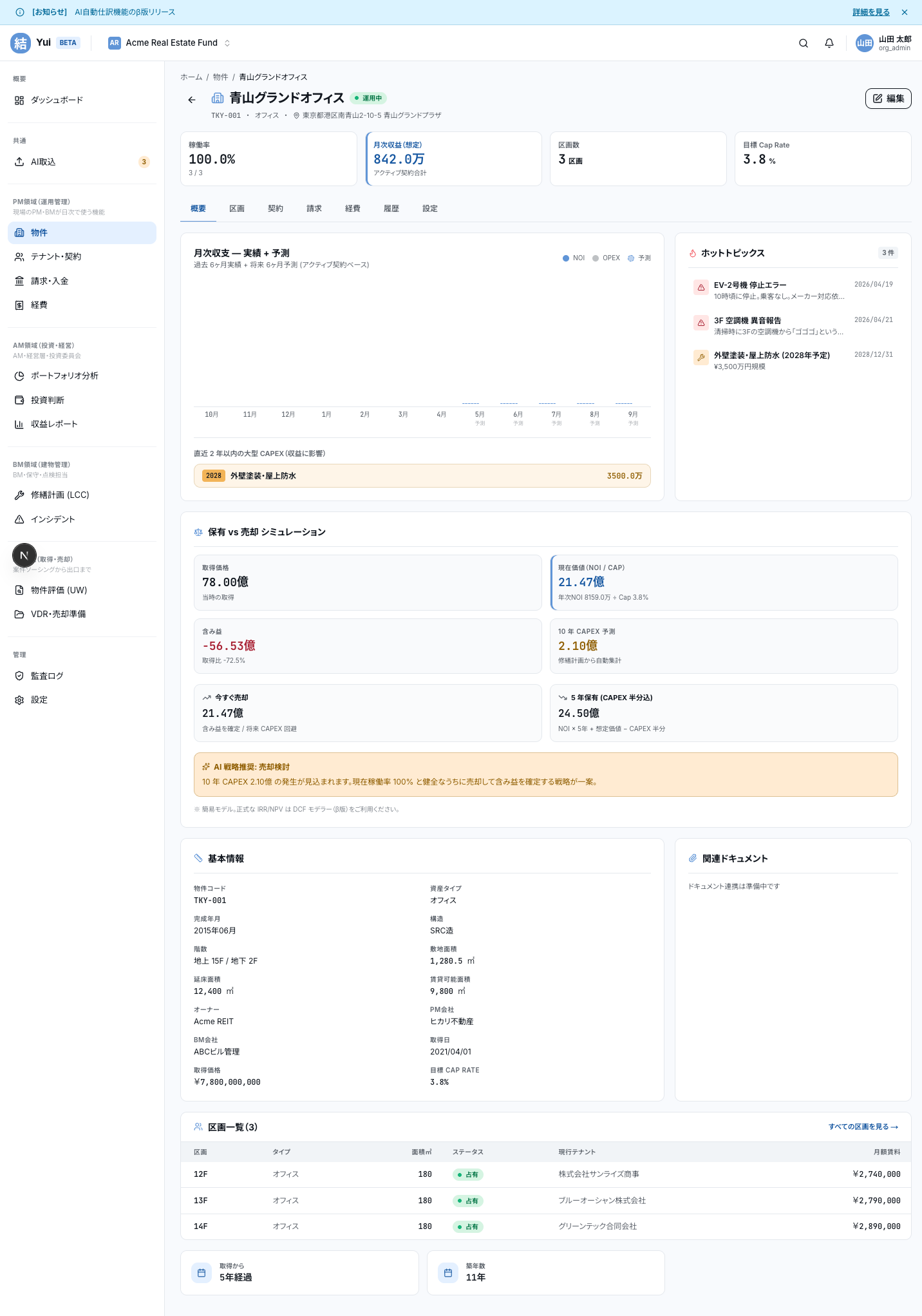Click the 目標 Cap Rate 3.8% card
This screenshot has width=922, height=1316.
tap(823, 159)
